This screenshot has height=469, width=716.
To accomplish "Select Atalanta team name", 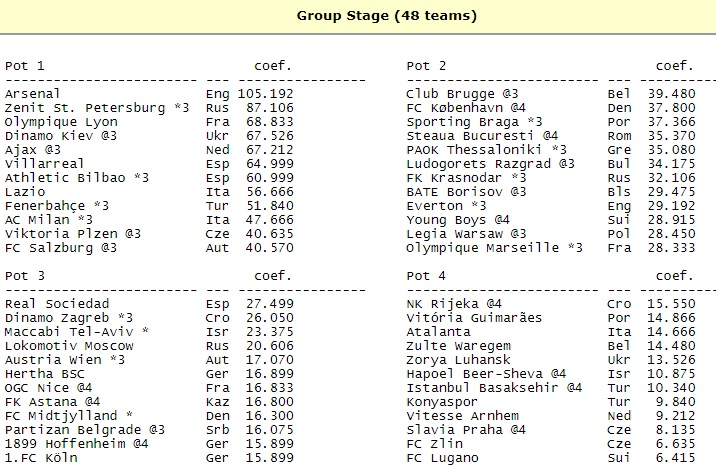I will [438, 332].
